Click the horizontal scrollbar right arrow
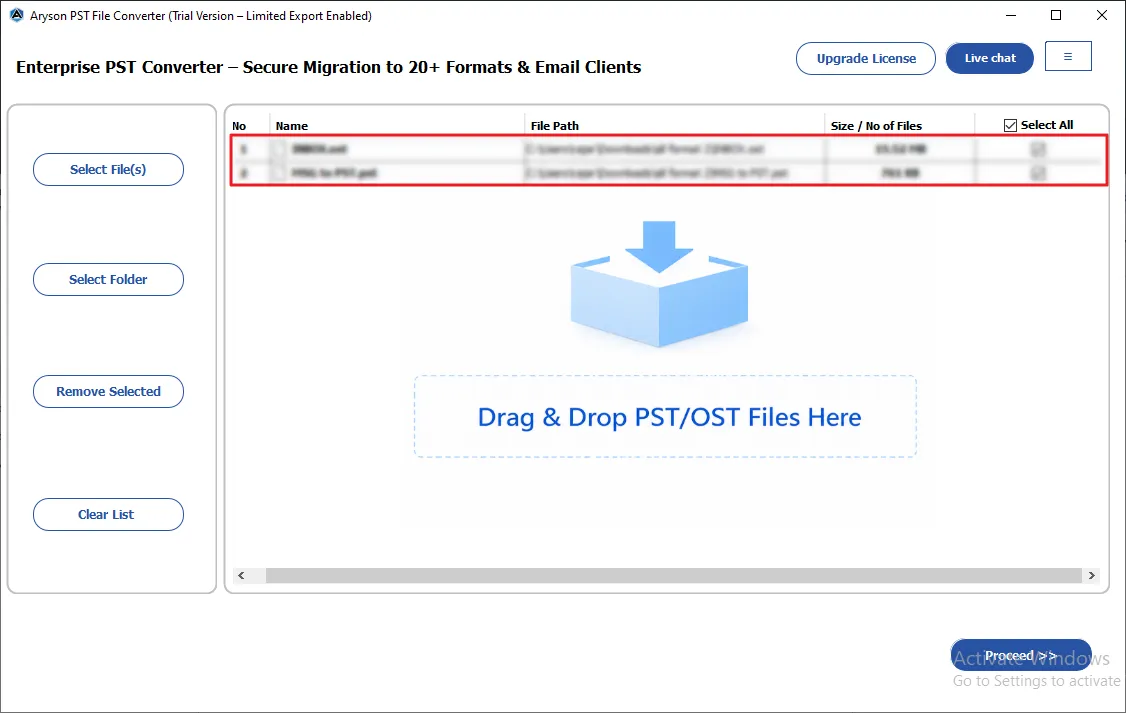 click(1092, 576)
